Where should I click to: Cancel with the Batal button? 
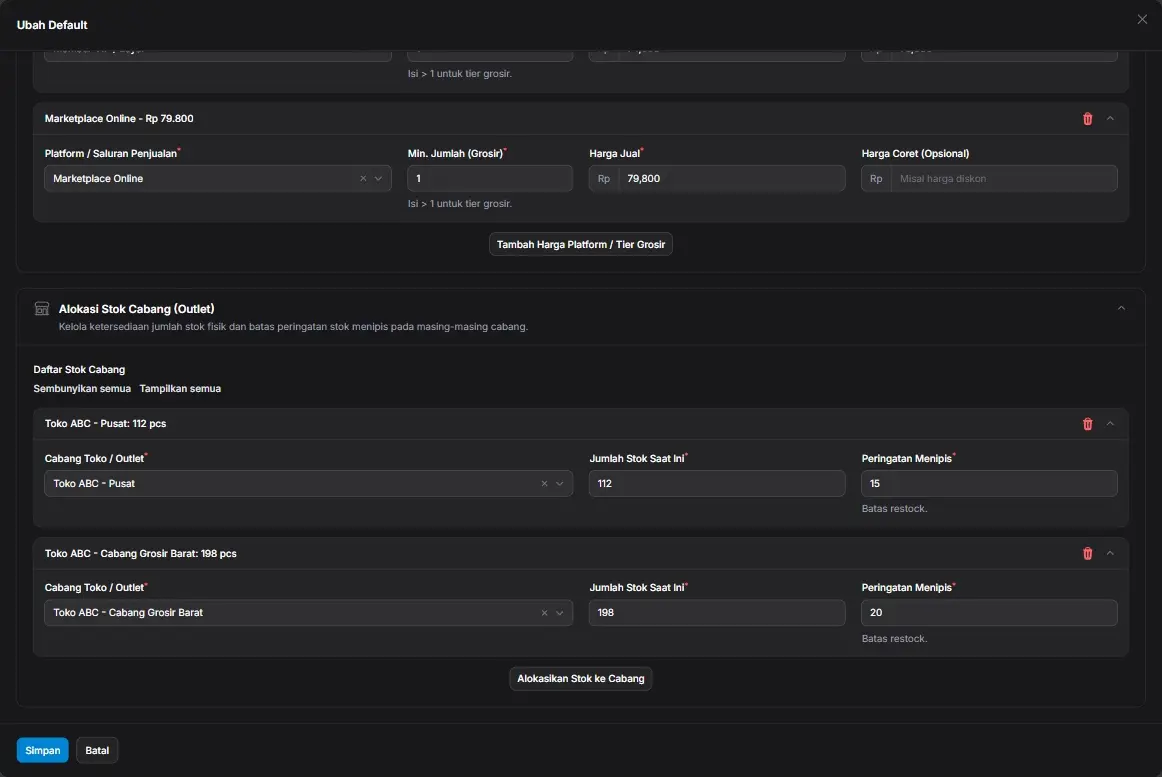pyautogui.click(x=97, y=750)
